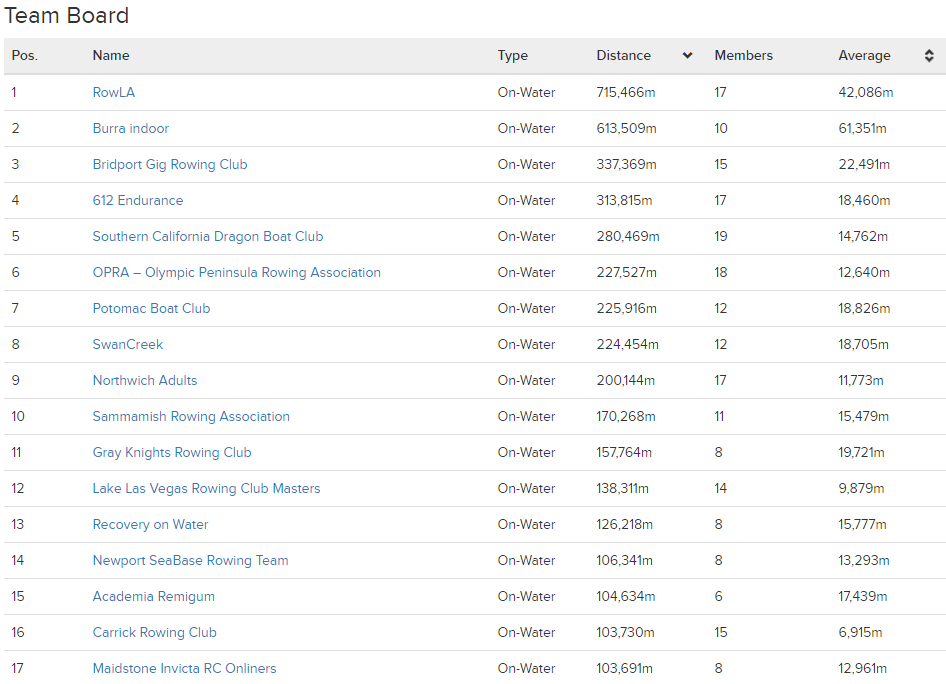Viewport: 946px width, 684px height.
Task: Sort table by Name column header
Action: pos(111,56)
